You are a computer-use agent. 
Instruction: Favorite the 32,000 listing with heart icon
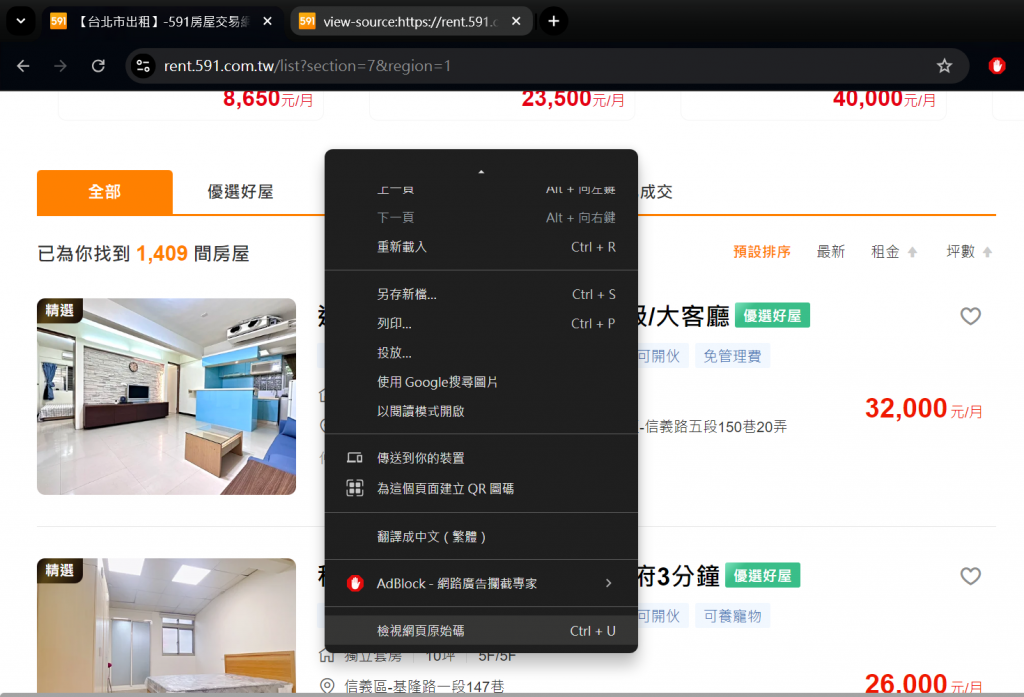[970, 316]
